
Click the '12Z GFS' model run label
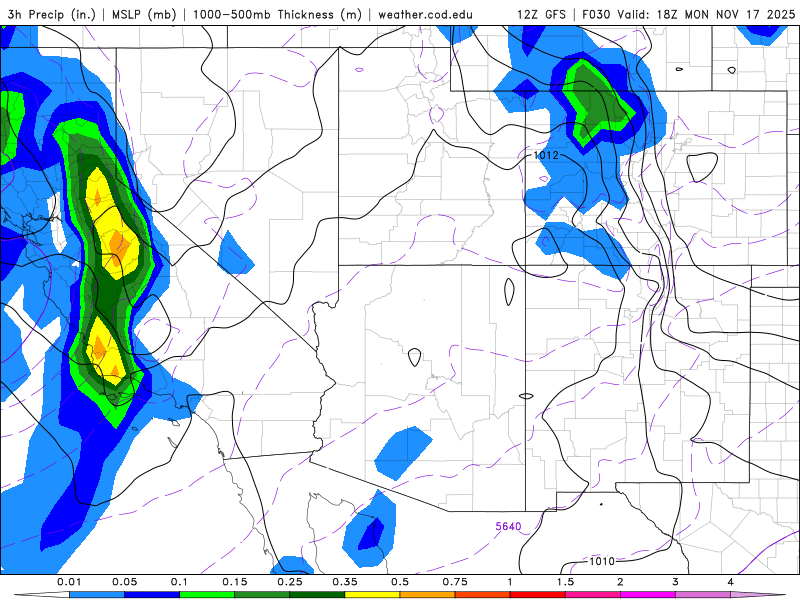pos(541,14)
